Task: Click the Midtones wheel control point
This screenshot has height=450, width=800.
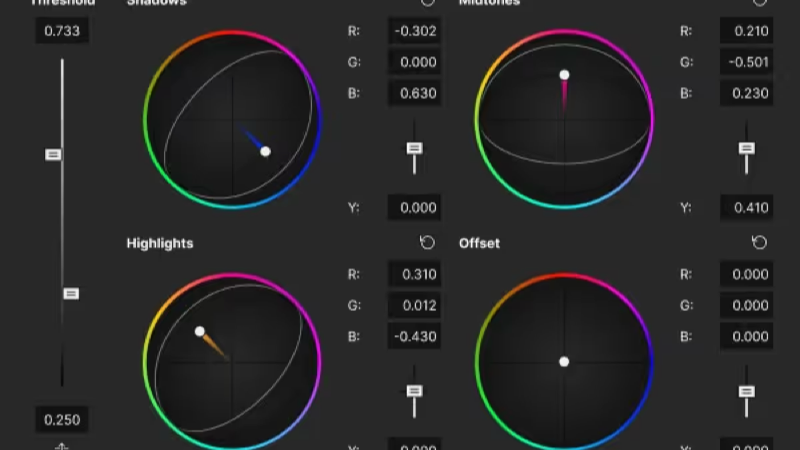Action: (x=564, y=75)
